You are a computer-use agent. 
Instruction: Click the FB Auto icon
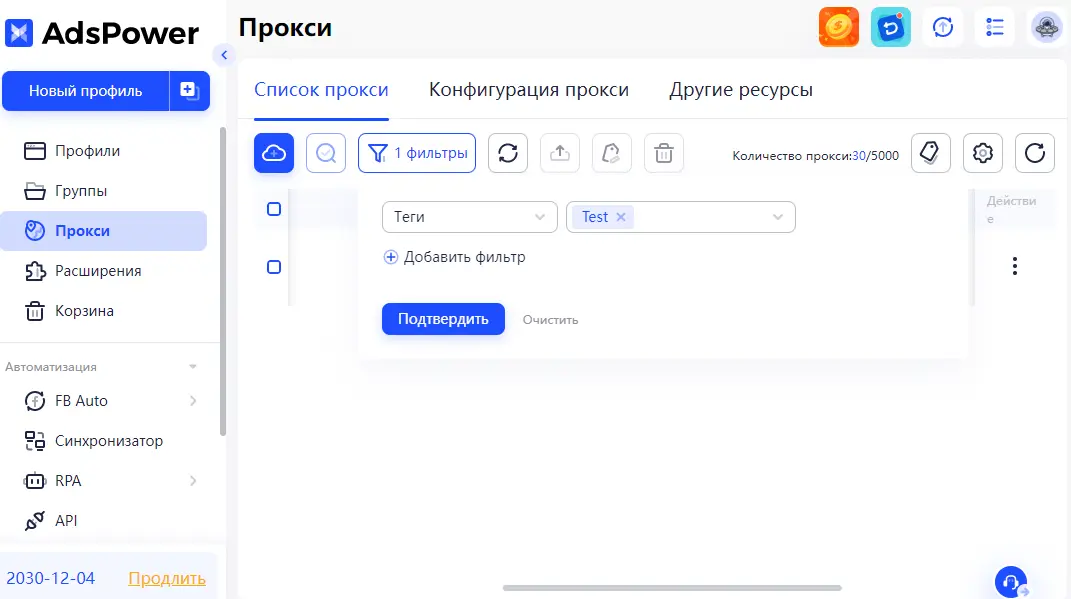tap(35, 401)
